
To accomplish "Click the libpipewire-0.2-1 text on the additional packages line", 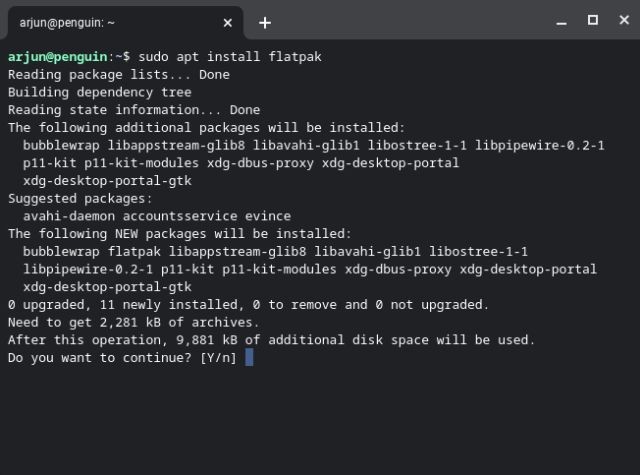I will (540, 146).
